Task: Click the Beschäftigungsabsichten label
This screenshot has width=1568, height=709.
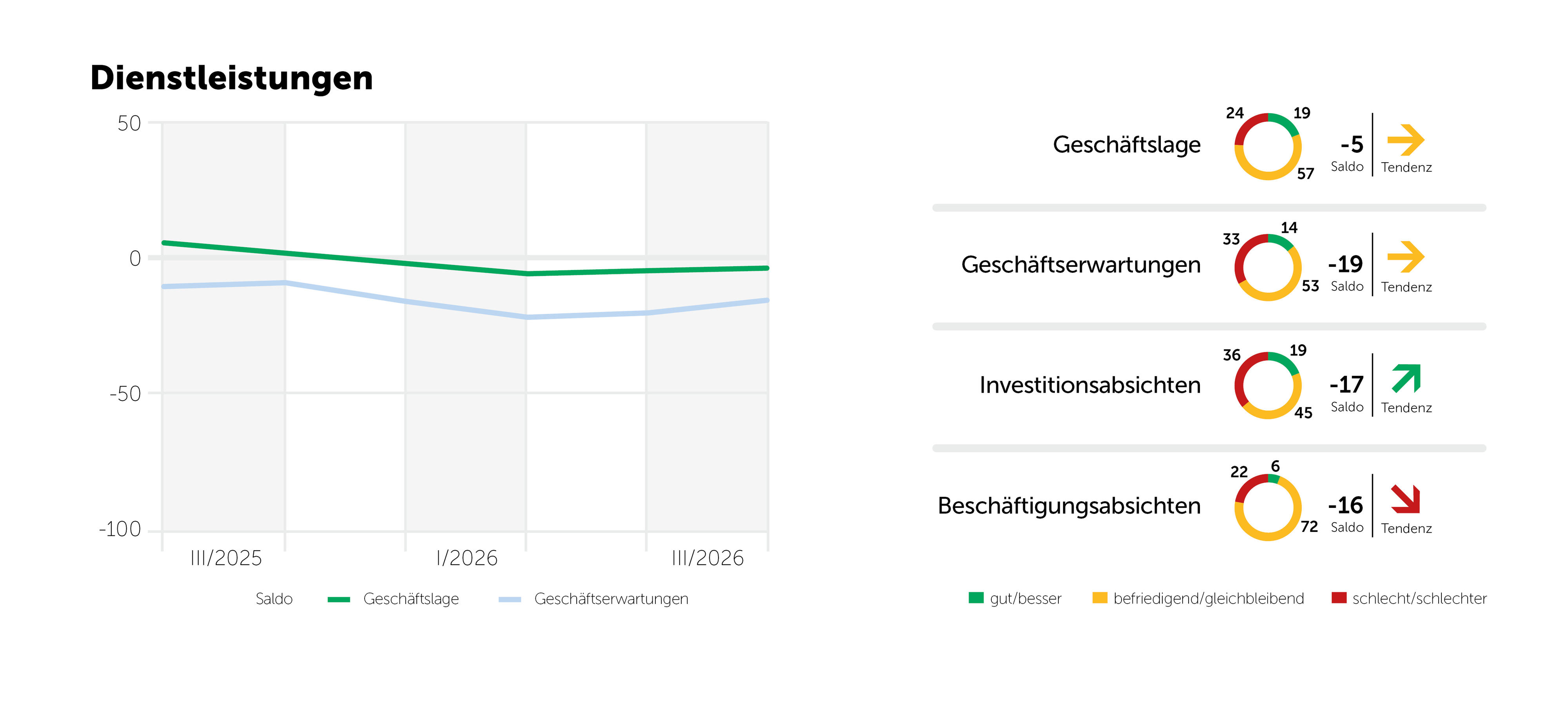Action: tap(1069, 506)
